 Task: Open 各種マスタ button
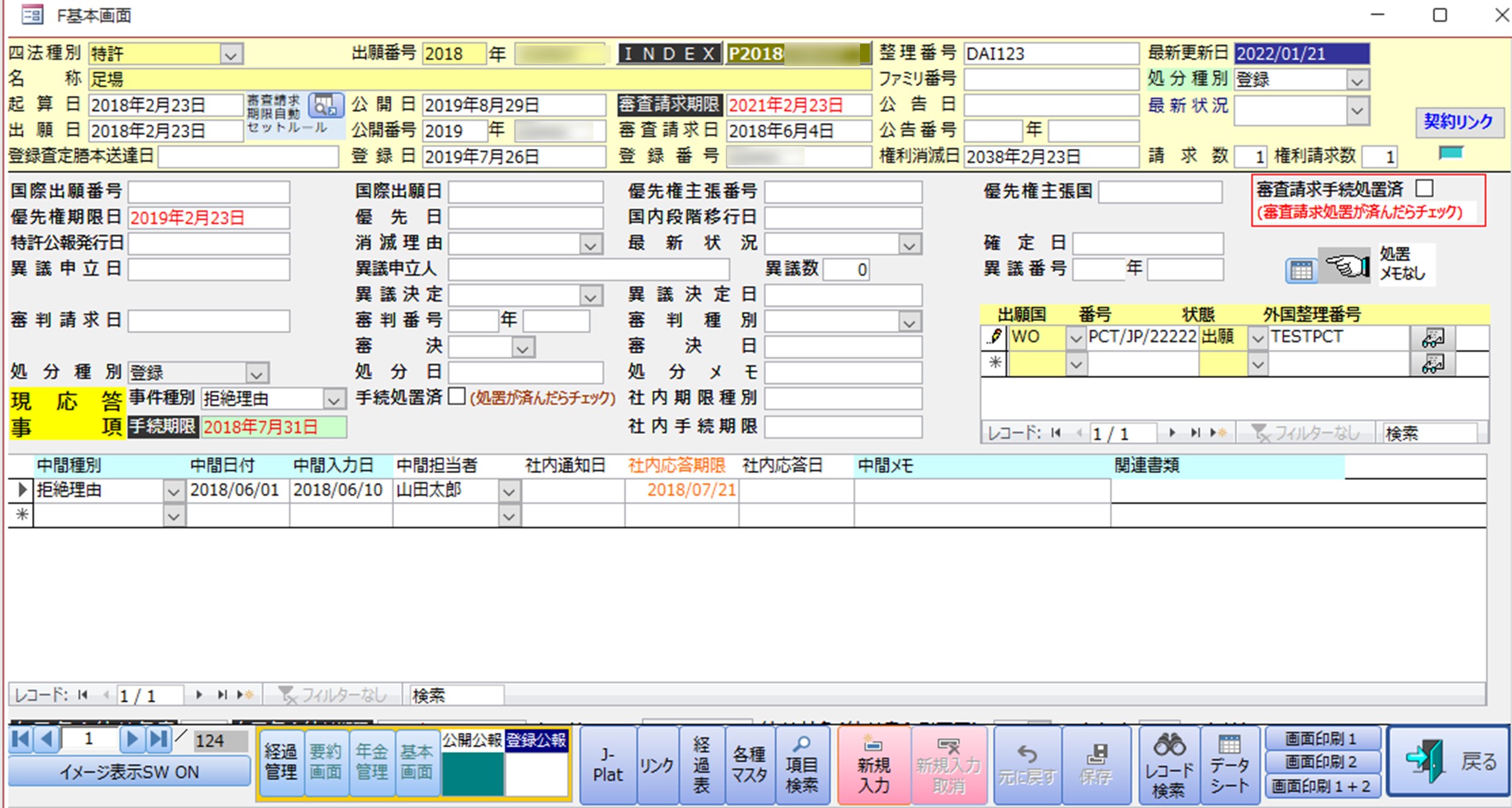click(749, 766)
